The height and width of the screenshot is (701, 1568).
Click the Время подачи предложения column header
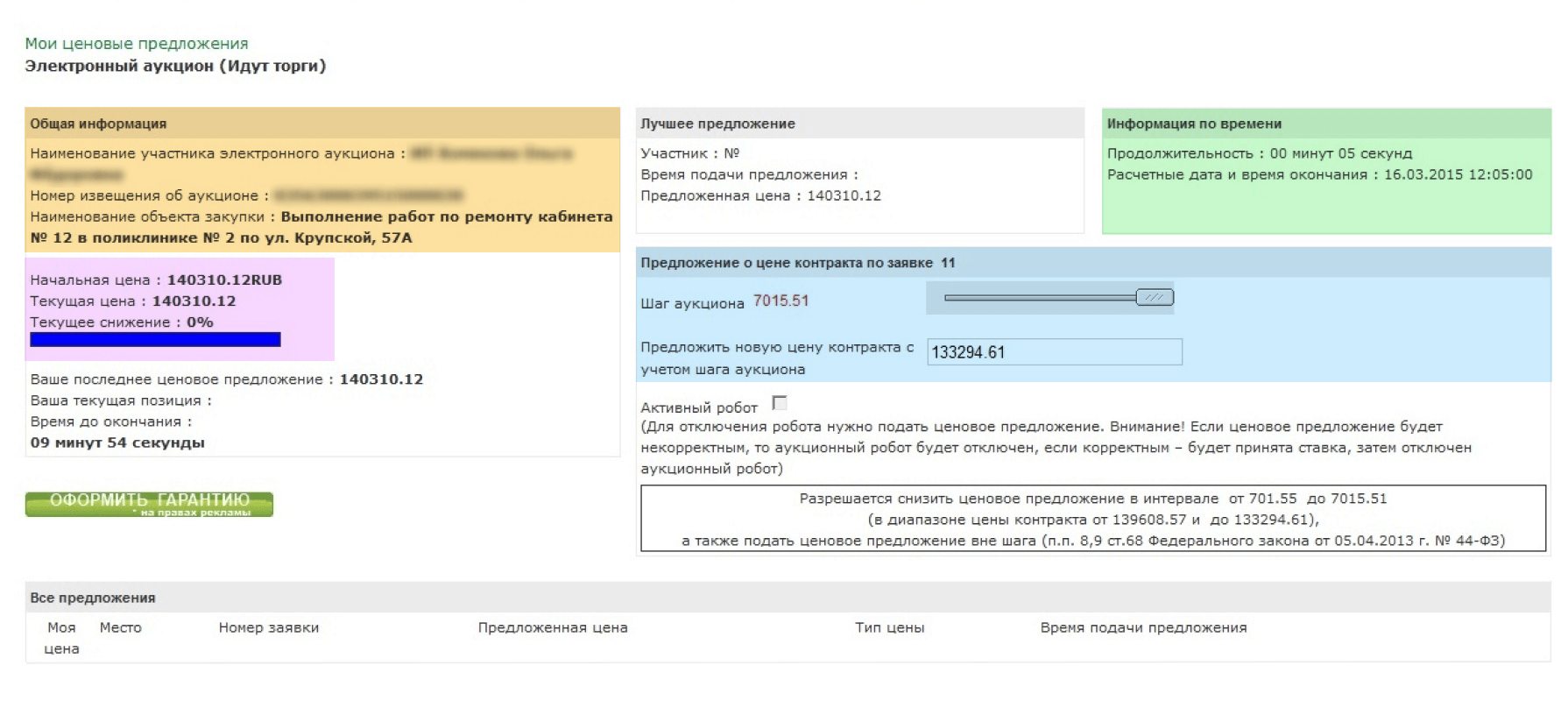tap(1142, 627)
